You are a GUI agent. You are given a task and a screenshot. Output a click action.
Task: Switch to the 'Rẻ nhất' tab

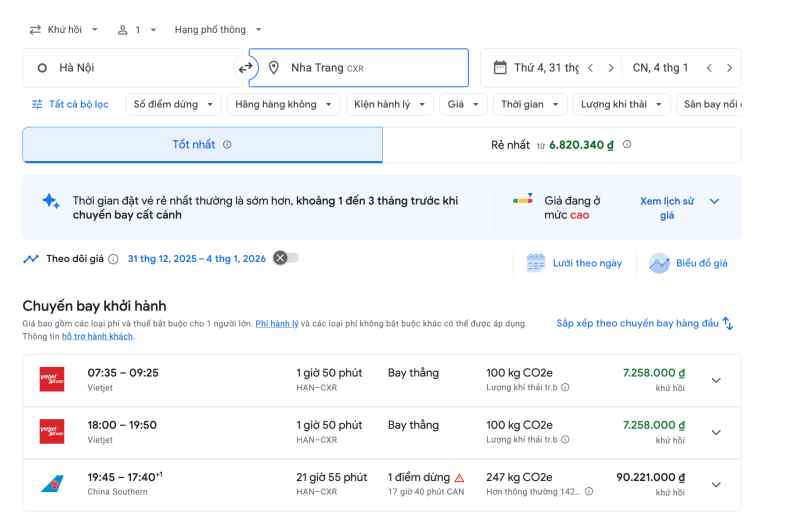coord(561,145)
